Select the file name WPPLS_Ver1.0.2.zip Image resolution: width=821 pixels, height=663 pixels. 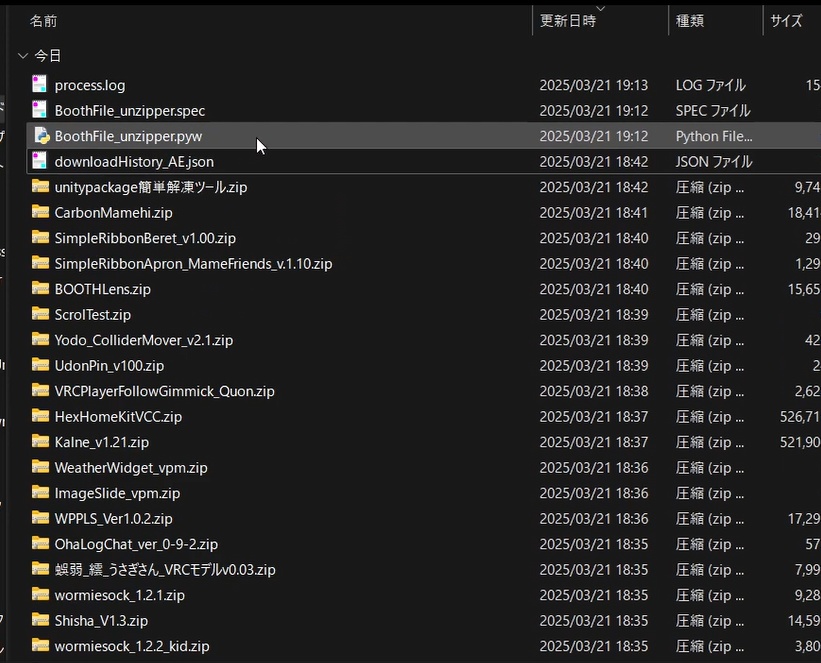click(114, 519)
